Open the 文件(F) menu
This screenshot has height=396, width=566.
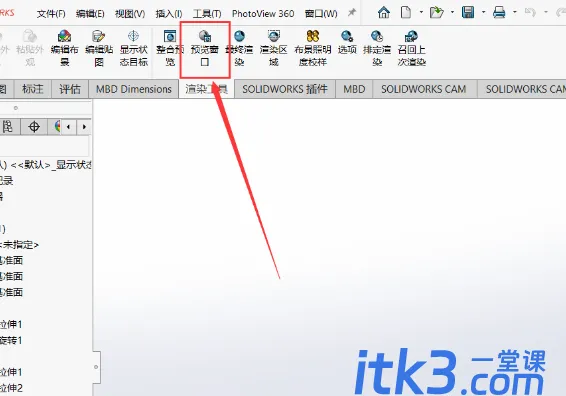tap(51, 14)
